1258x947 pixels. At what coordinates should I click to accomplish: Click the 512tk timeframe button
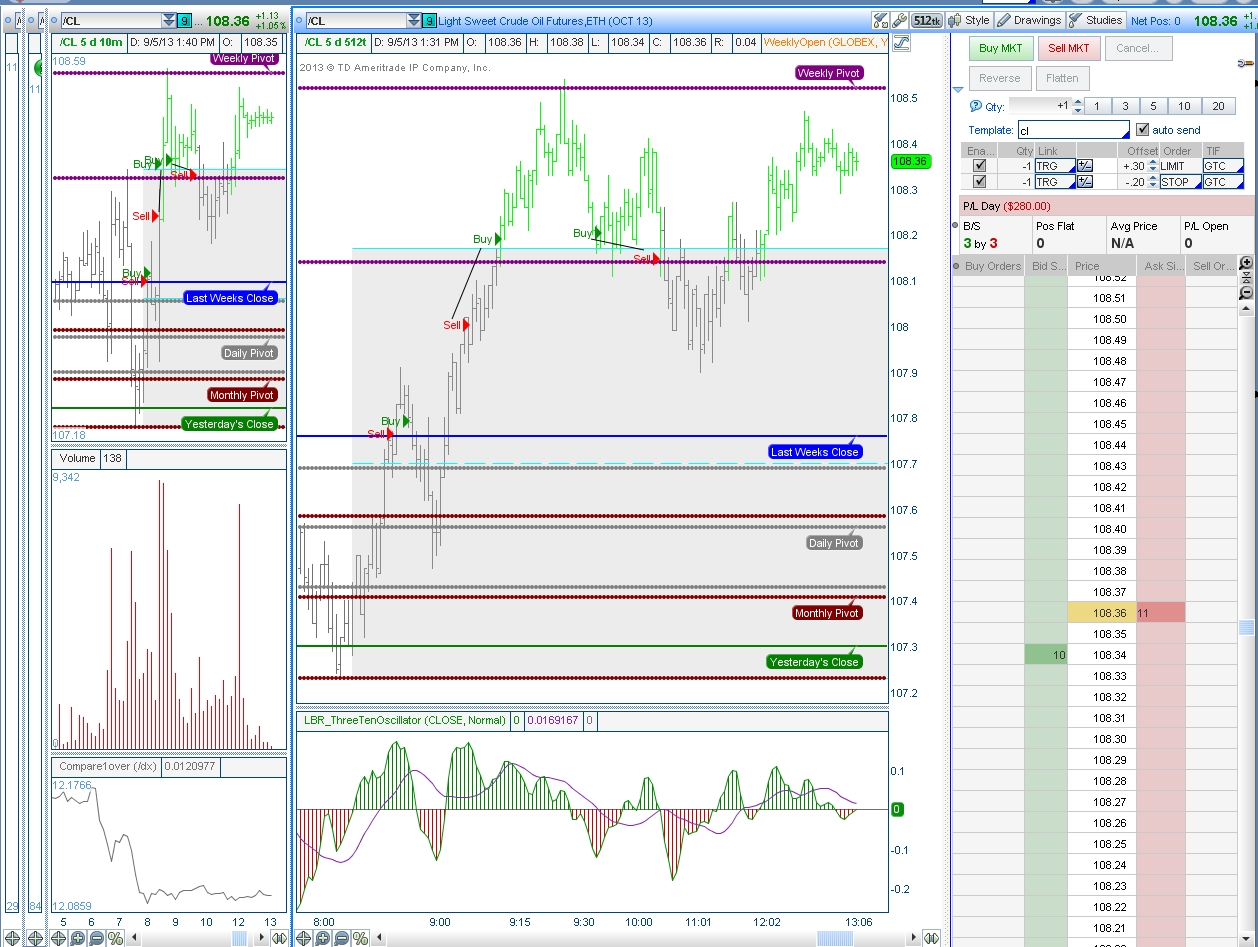[927, 20]
